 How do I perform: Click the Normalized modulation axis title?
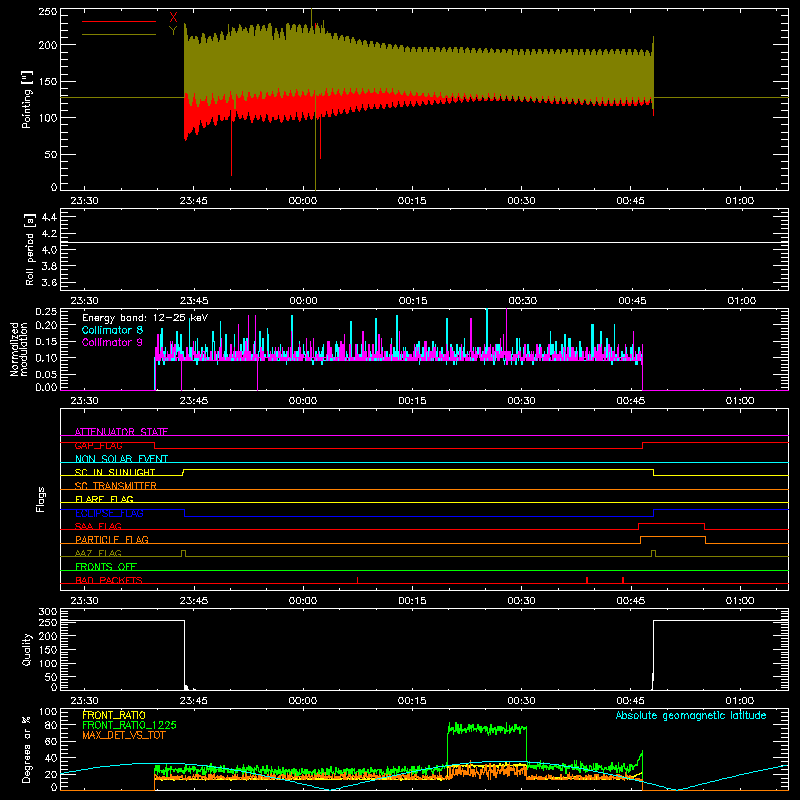(19, 349)
